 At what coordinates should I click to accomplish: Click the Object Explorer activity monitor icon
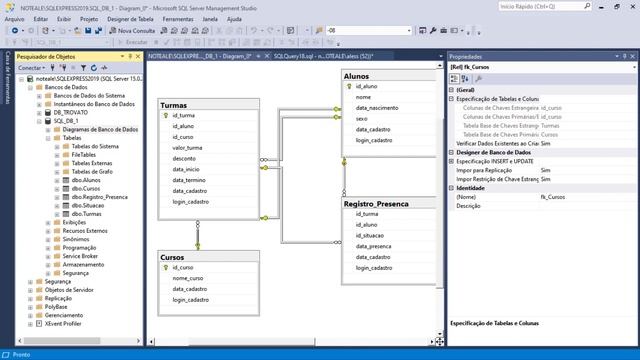(104, 68)
